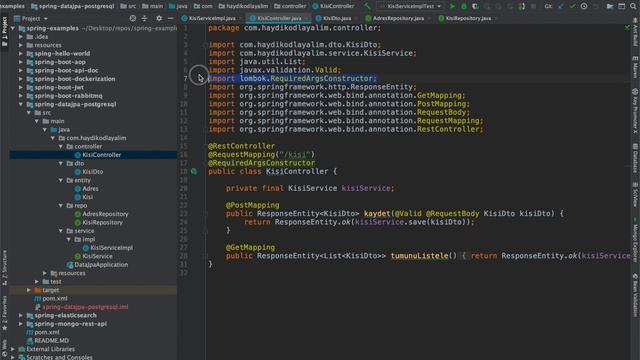Viewport: 640px width, 360px height.
Task: Click the locate-file target icon in Project panel
Action: click(133, 18)
